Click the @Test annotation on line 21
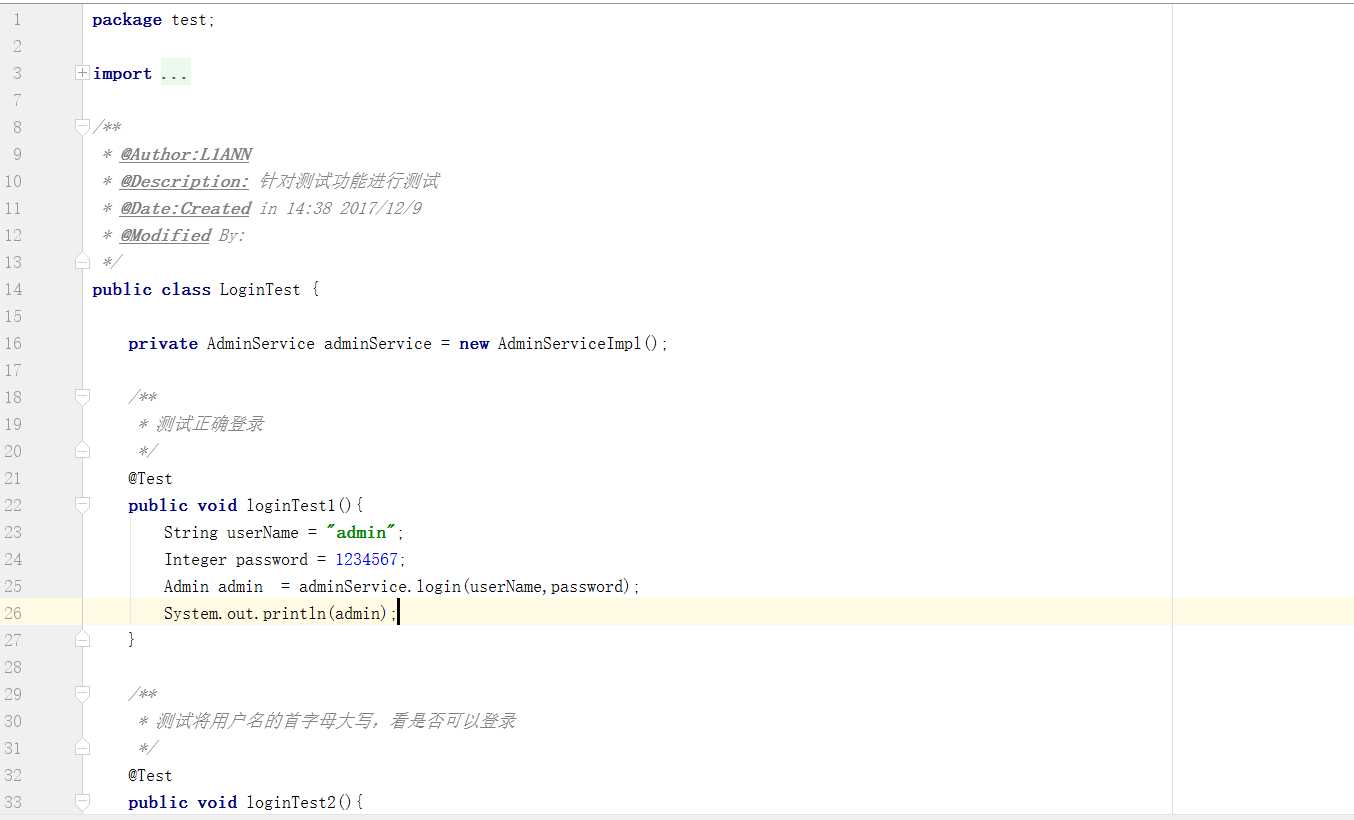Screen dimensions: 1354x820 coord(150,478)
